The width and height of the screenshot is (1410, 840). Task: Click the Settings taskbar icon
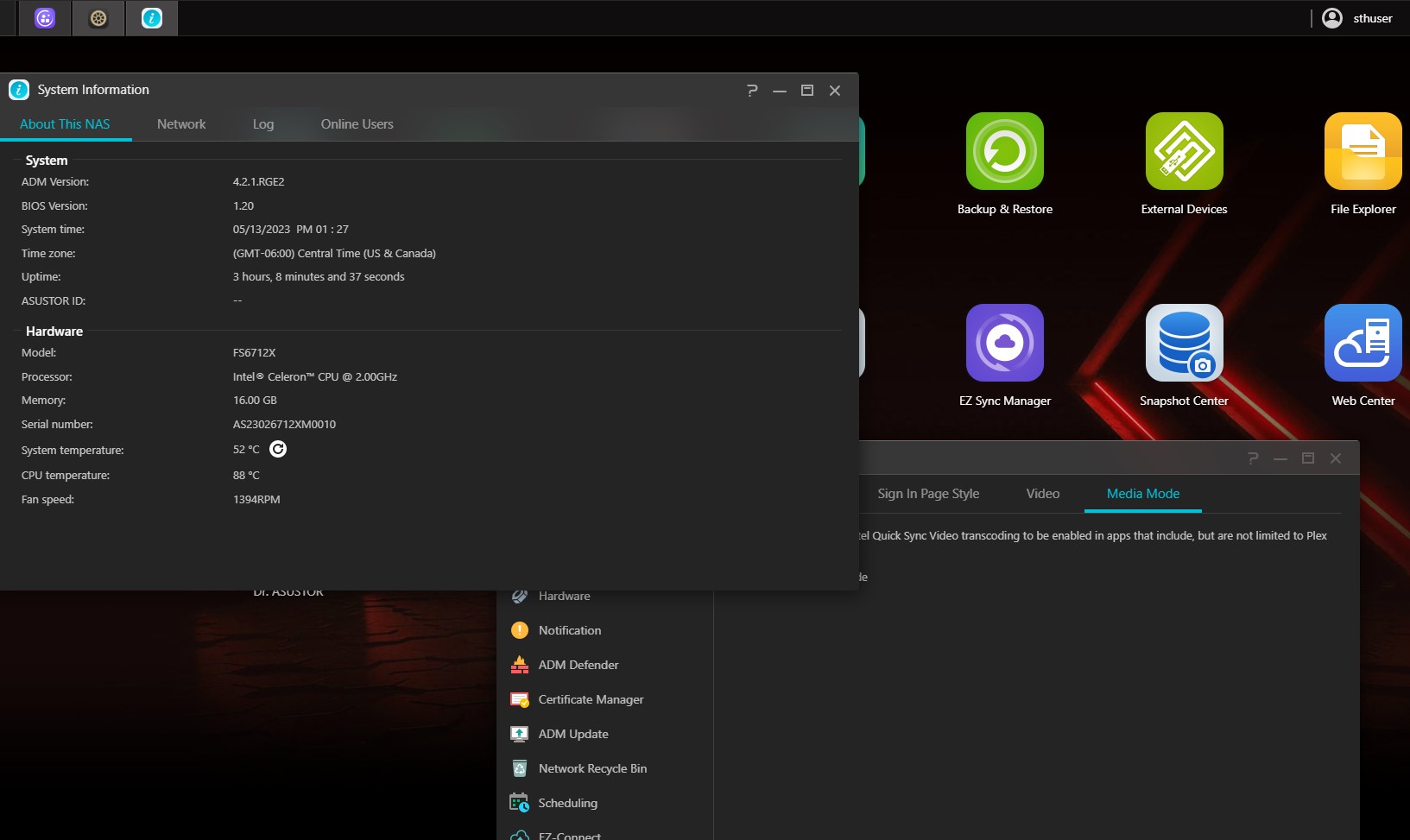(x=98, y=18)
